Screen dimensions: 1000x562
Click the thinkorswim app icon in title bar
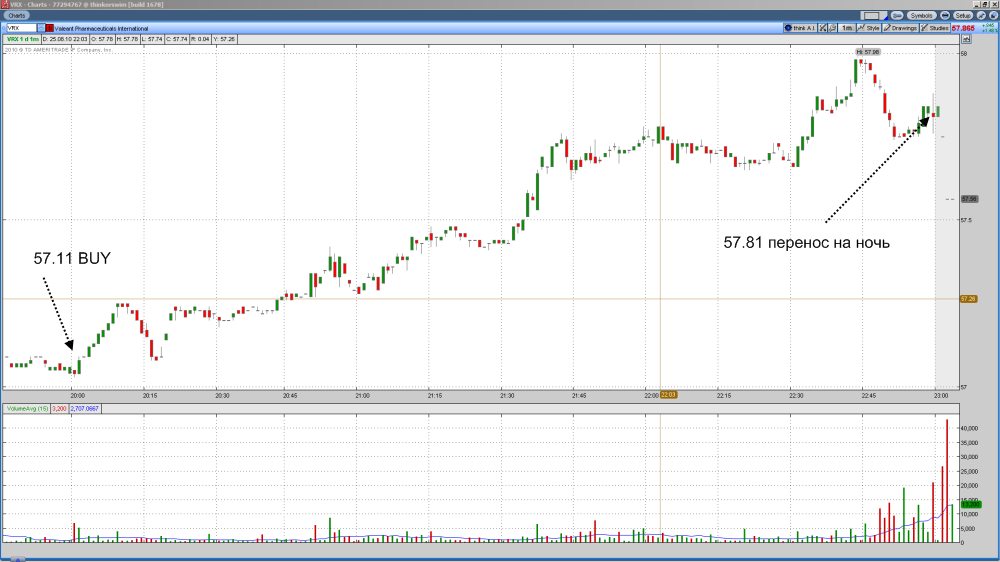pos(4,4)
